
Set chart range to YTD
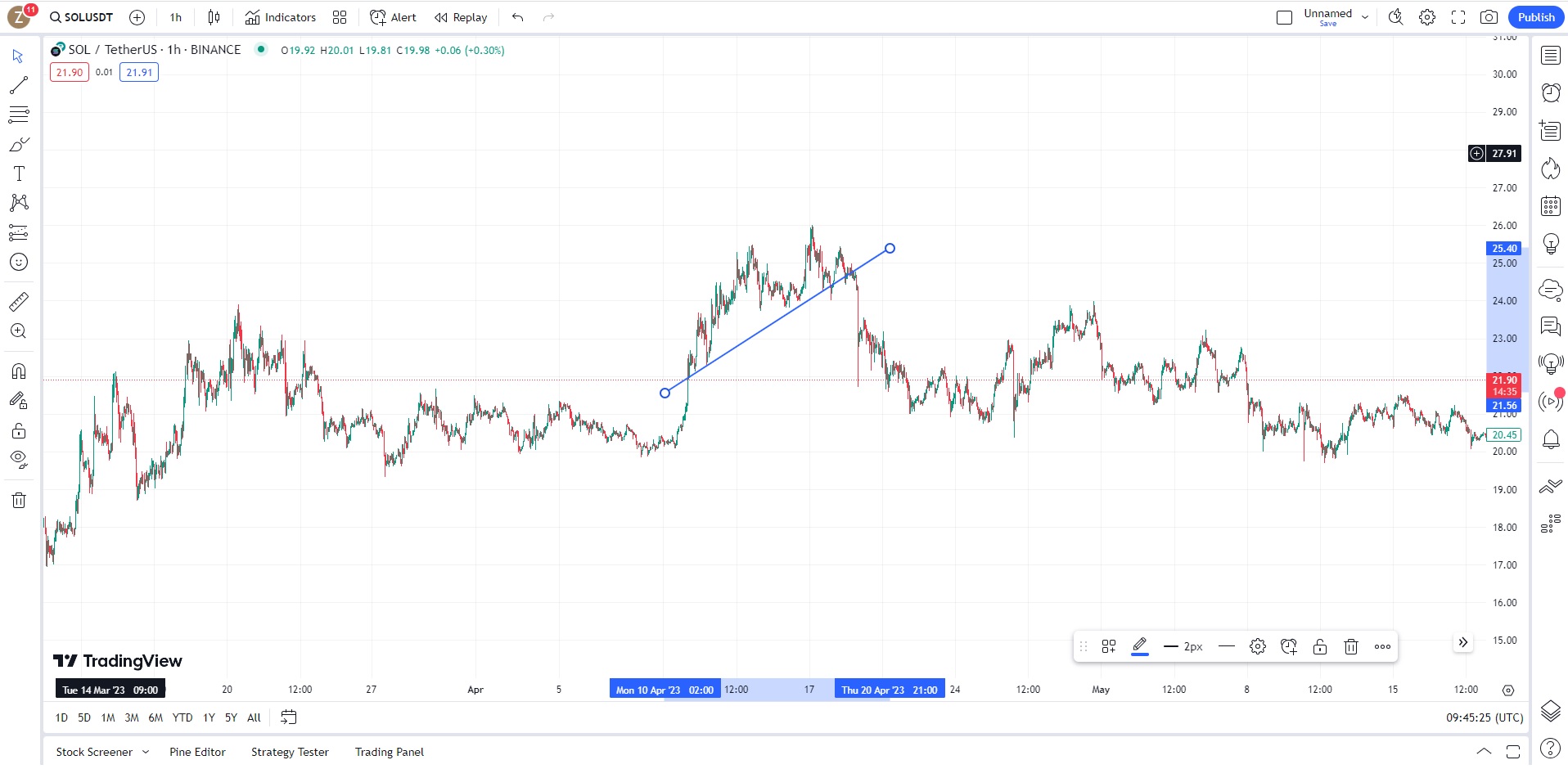[182, 717]
